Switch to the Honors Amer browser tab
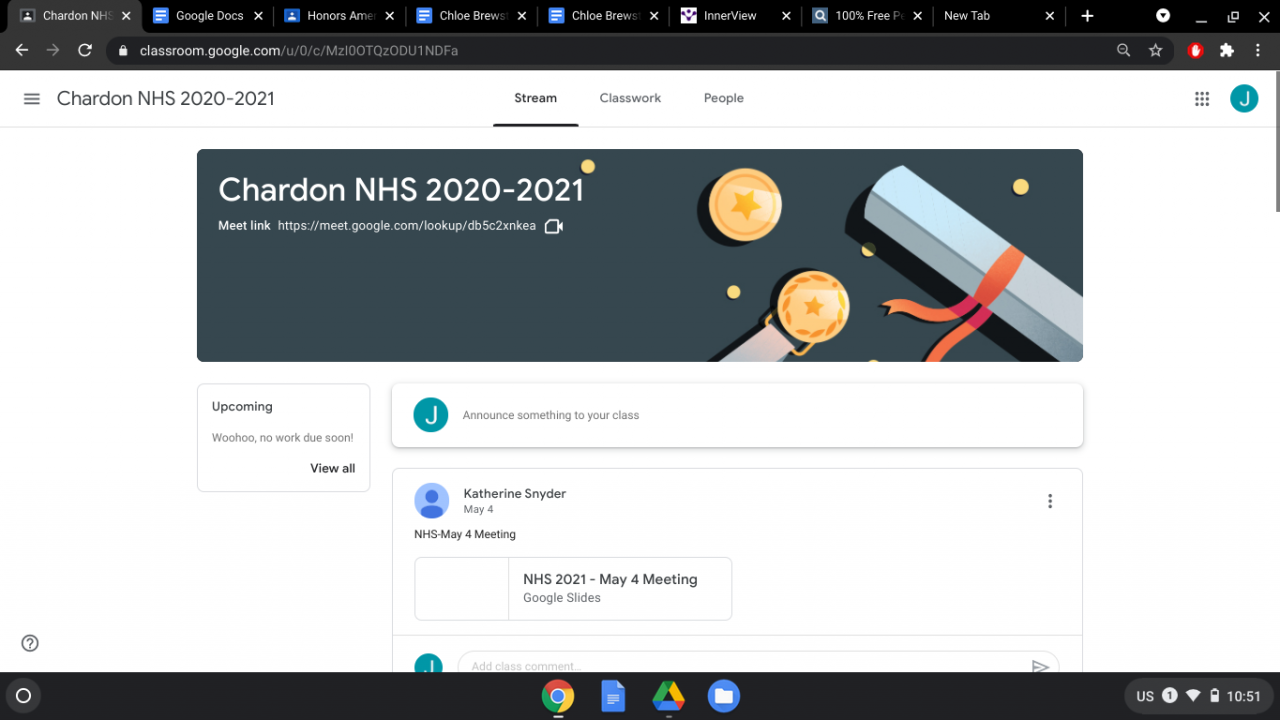The height and width of the screenshot is (720, 1280). point(340,16)
